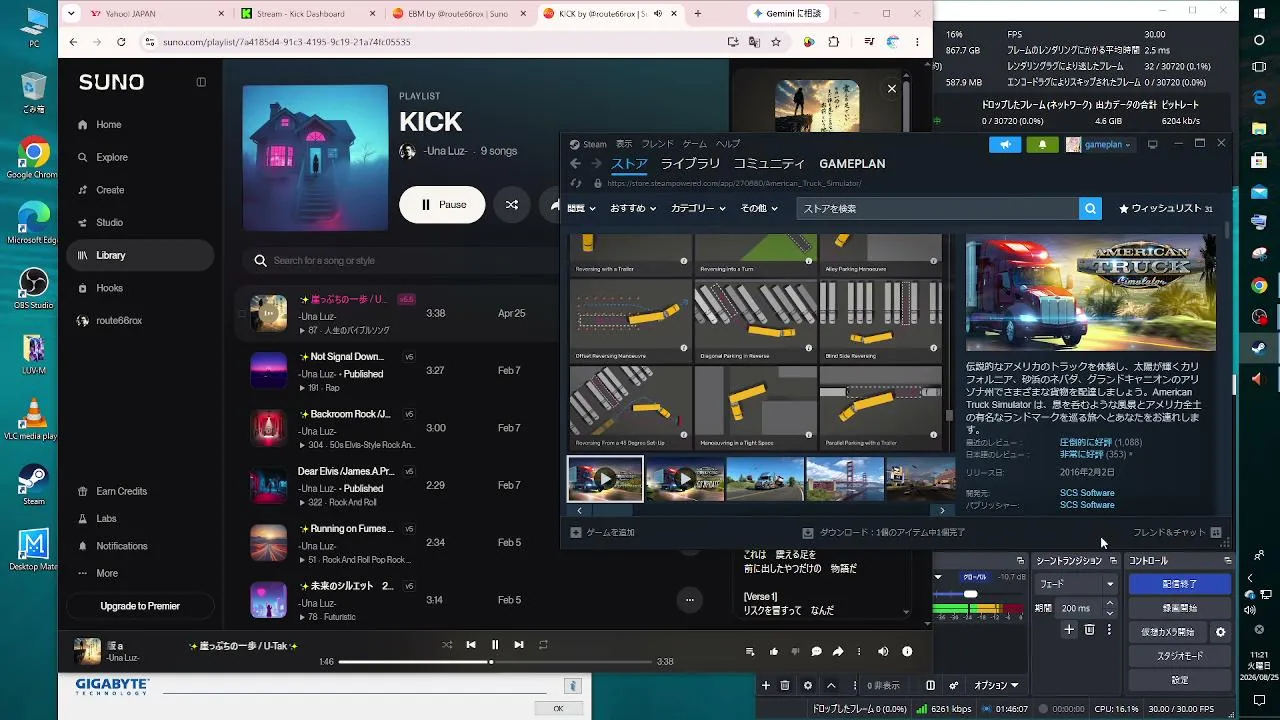Image resolution: width=1280 pixels, height=720 pixels.
Task: Reload the Steam store page
Action: click(x=575, y=183)
